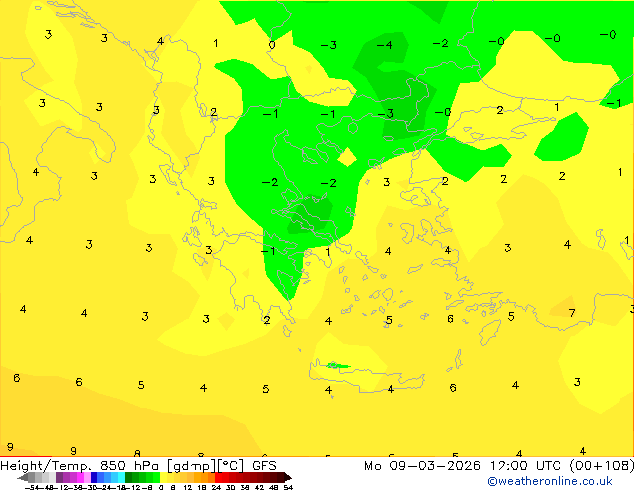Select the "12:00 UTC" time text
Image resolution: width=634 pixels, height=490 pixels.
pos(525,466)
